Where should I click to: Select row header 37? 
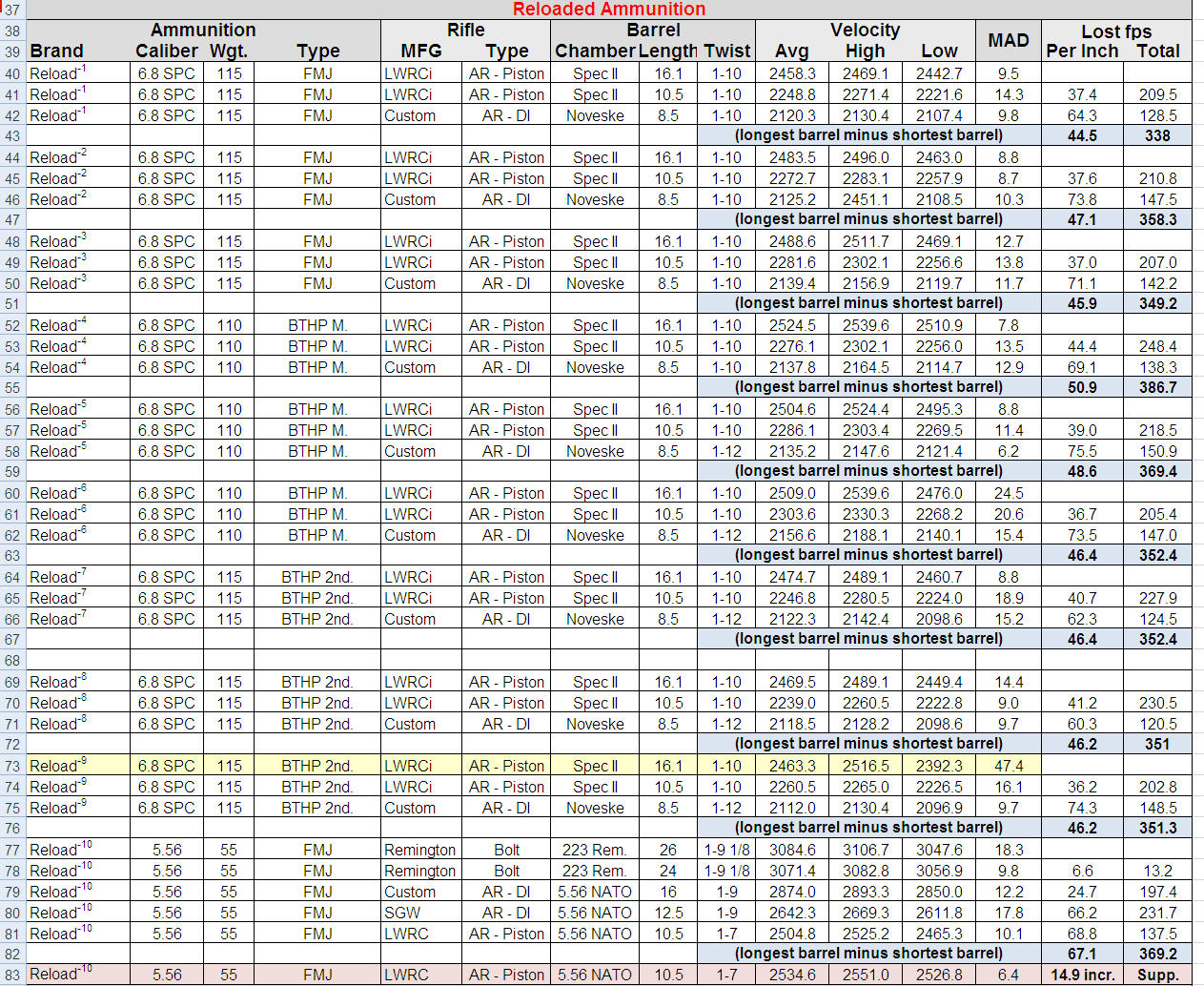point(12,10)
